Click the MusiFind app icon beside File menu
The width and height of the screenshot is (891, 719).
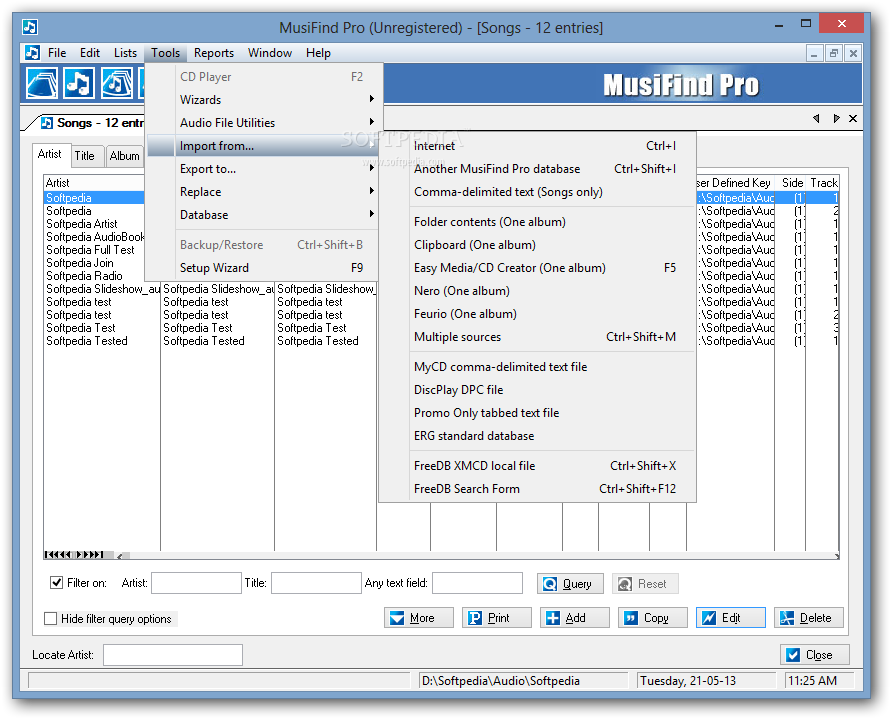[32, 53]
